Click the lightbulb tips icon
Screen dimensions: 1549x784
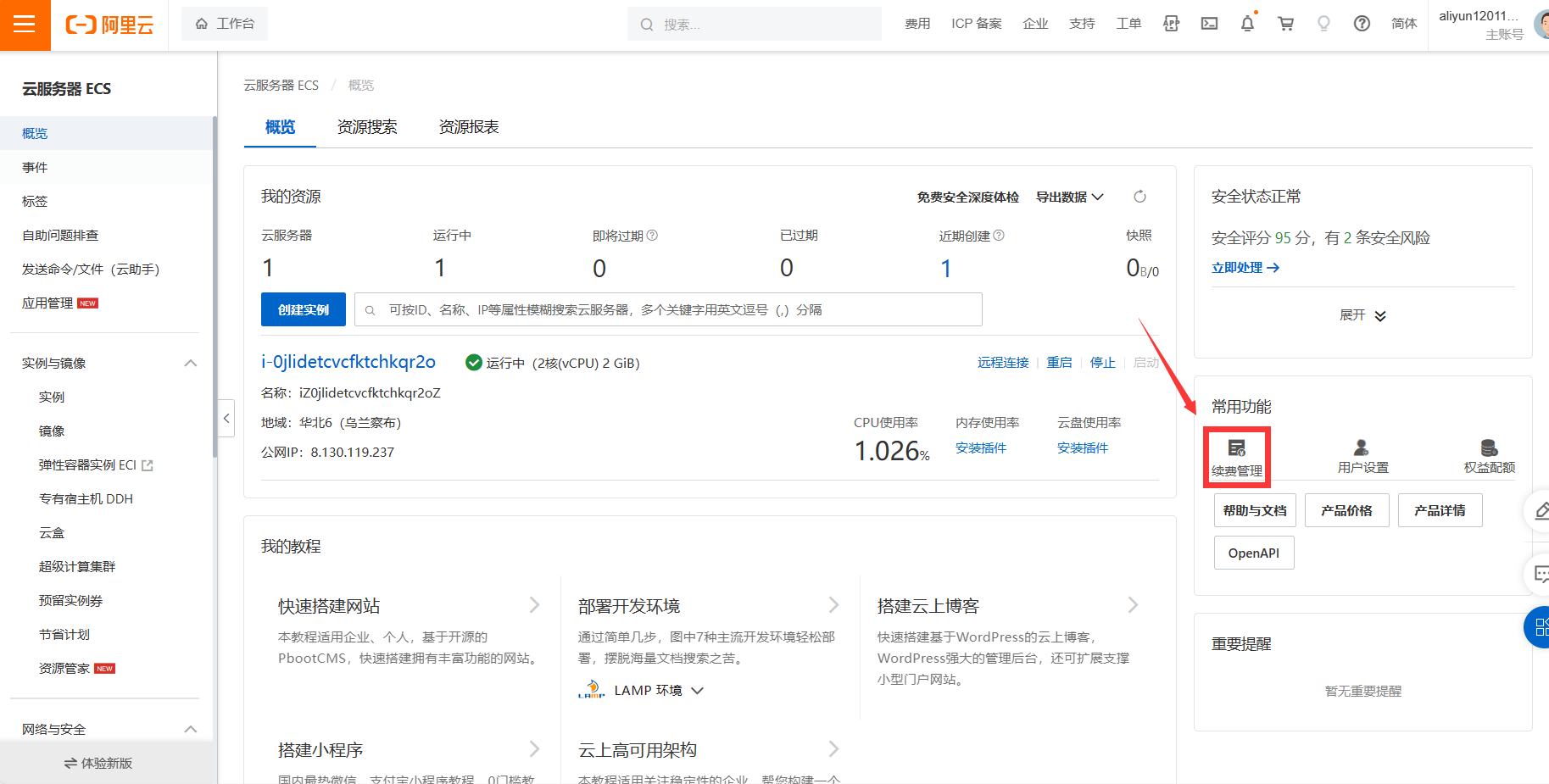pyautogui.click(x=1323, y=24)
